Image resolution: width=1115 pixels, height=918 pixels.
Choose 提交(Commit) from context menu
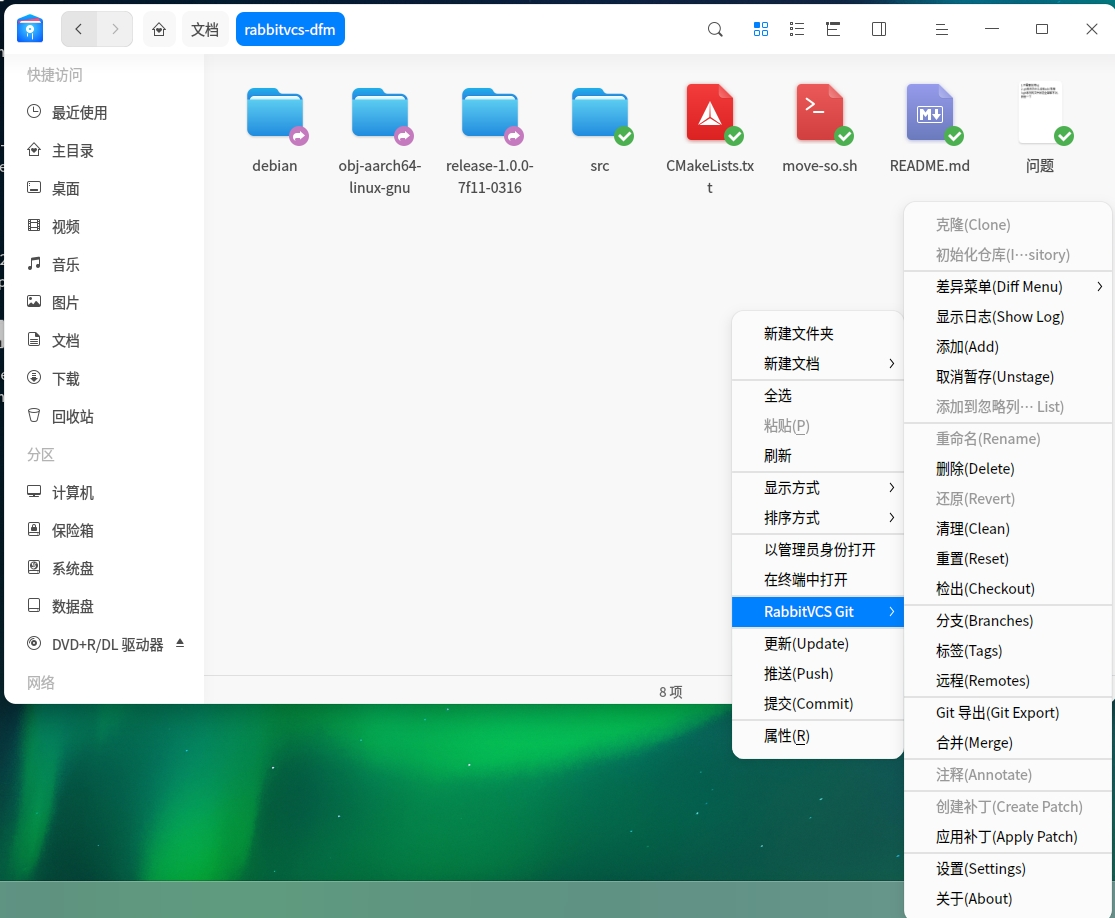pos(818,703)
